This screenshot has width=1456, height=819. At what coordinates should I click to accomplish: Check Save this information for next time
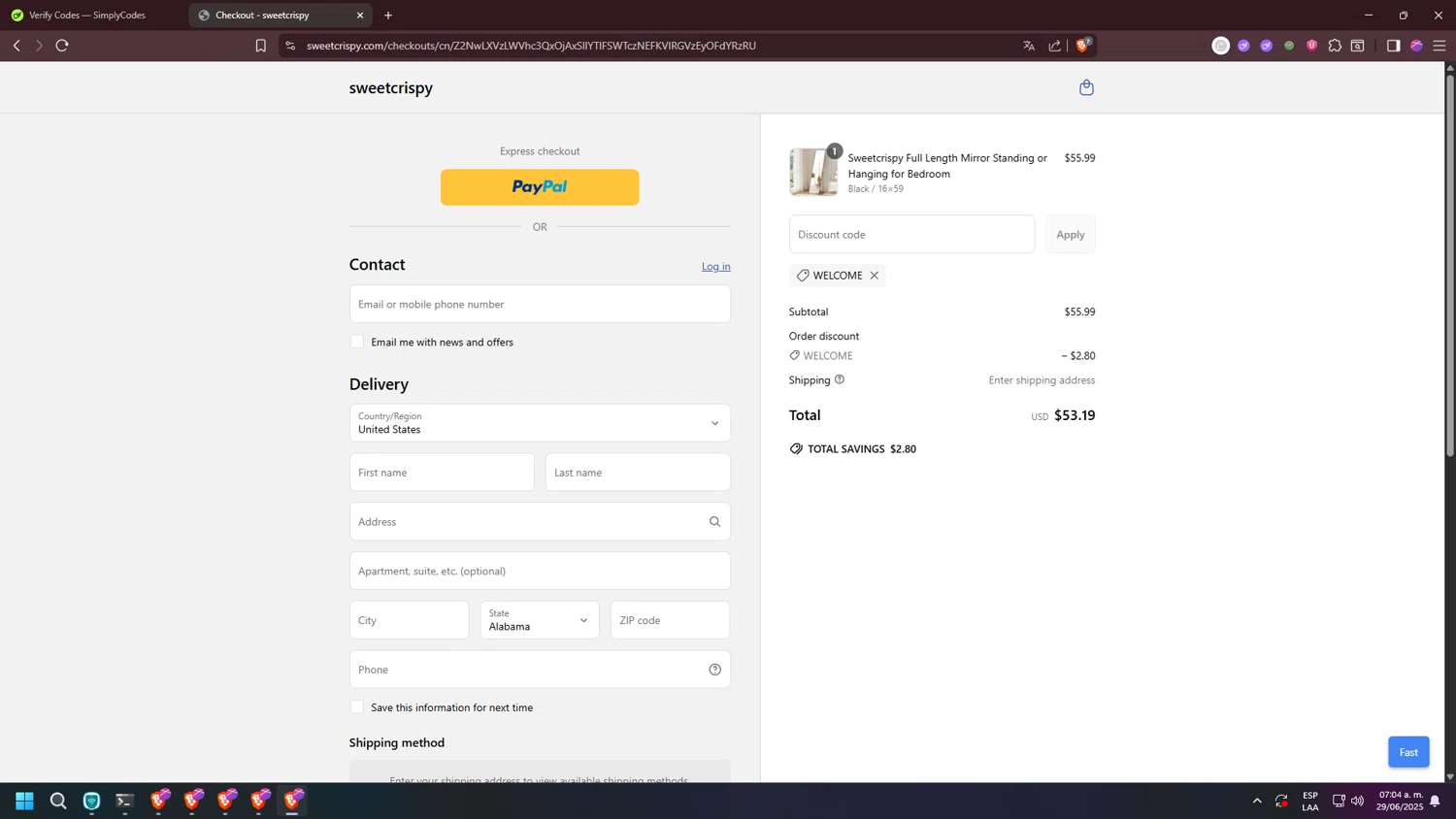[357, 707]
